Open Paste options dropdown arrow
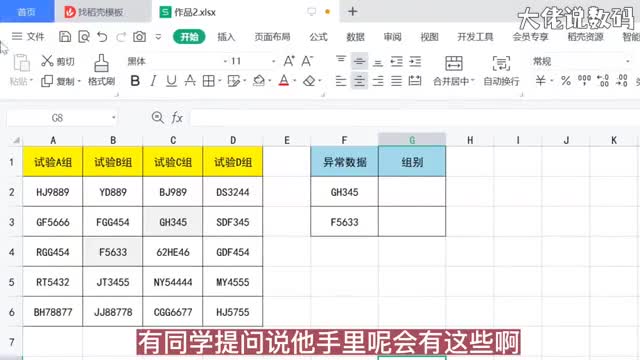640x360 pixels. coord(31,81)
